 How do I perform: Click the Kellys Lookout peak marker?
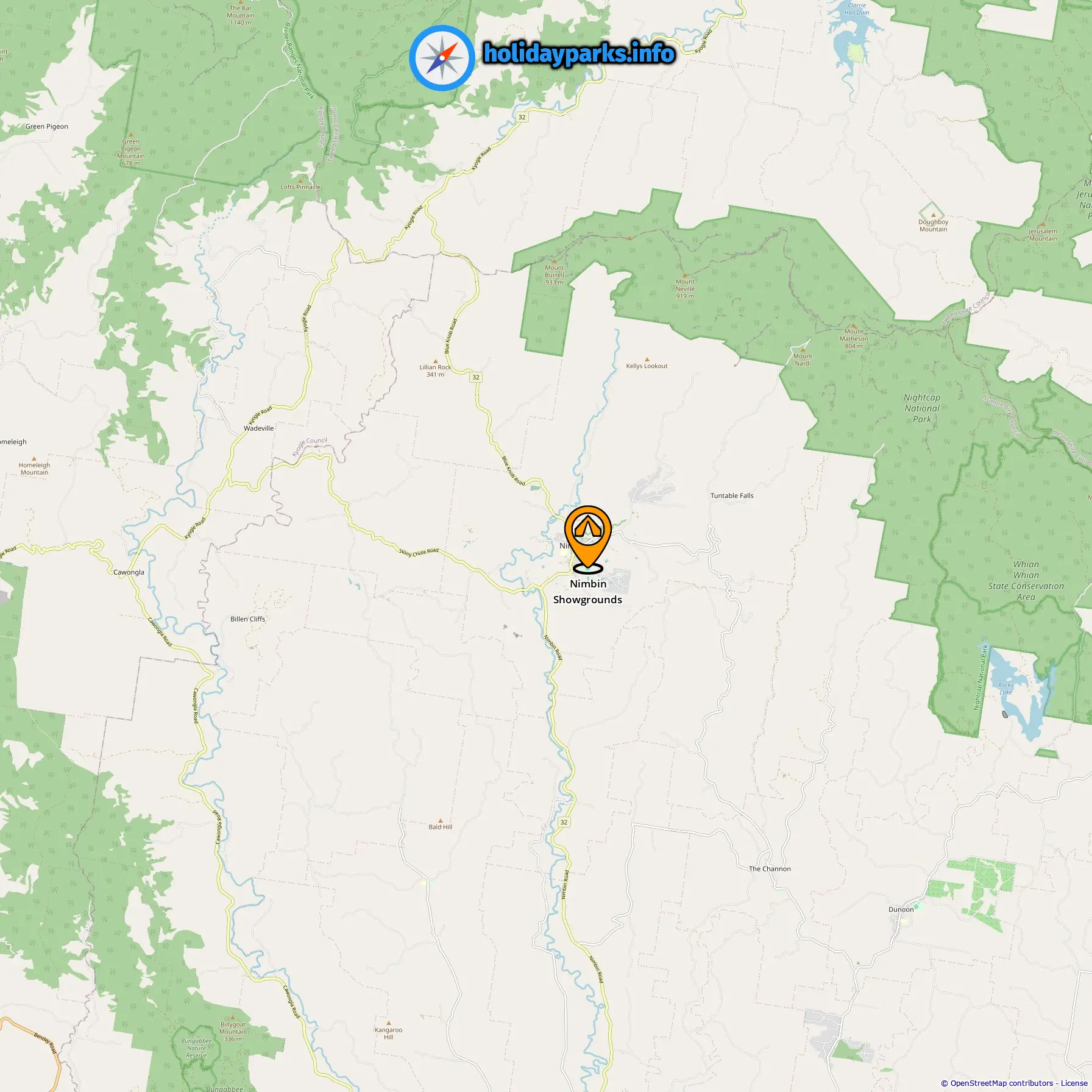pos(647,360)
